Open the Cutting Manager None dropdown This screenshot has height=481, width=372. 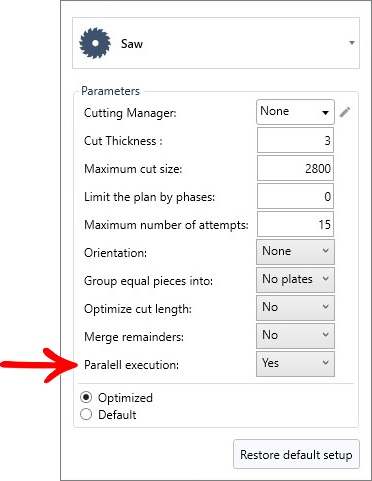[x=295, y=112]
